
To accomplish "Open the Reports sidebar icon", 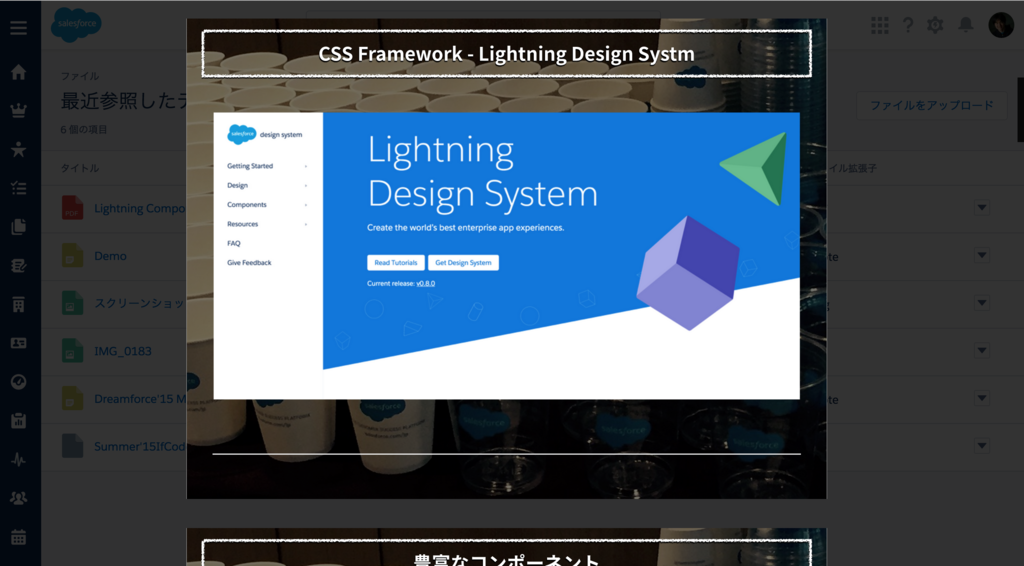I will tap(18, 420).
